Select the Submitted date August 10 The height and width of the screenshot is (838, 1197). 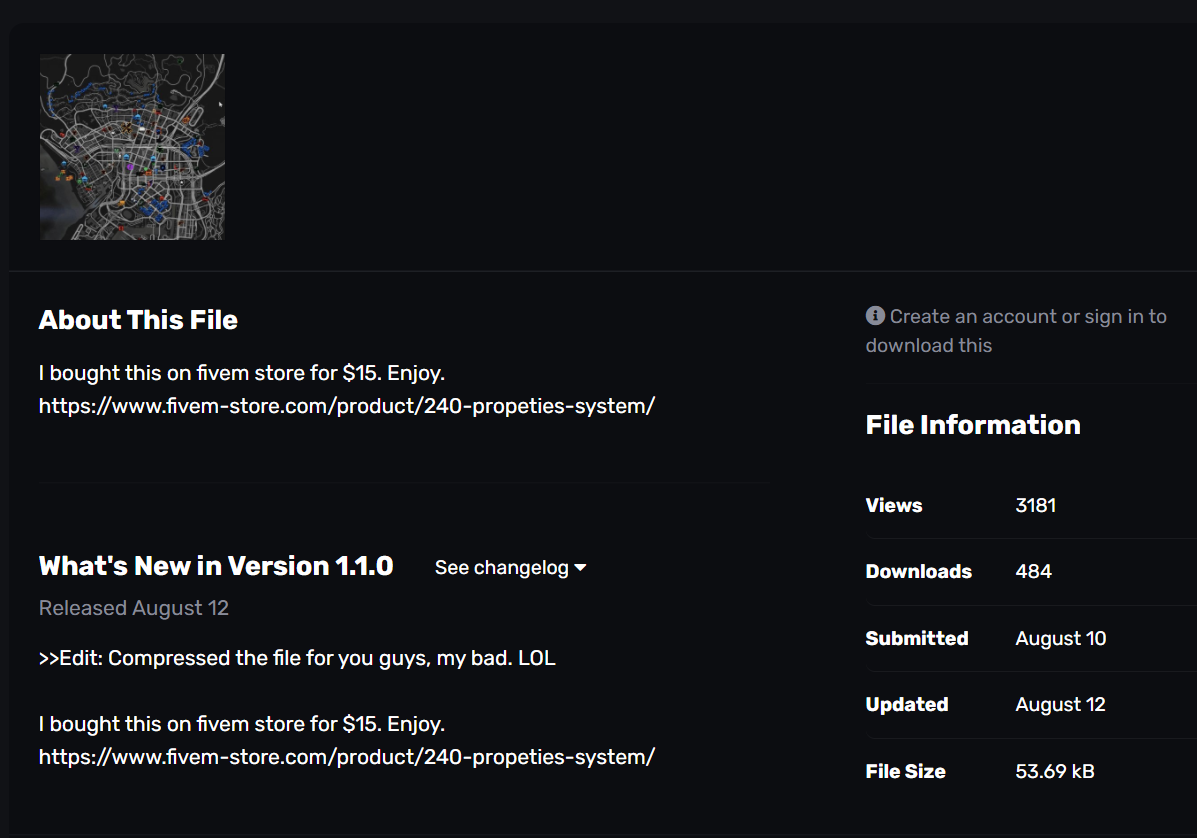(1060, 639)
